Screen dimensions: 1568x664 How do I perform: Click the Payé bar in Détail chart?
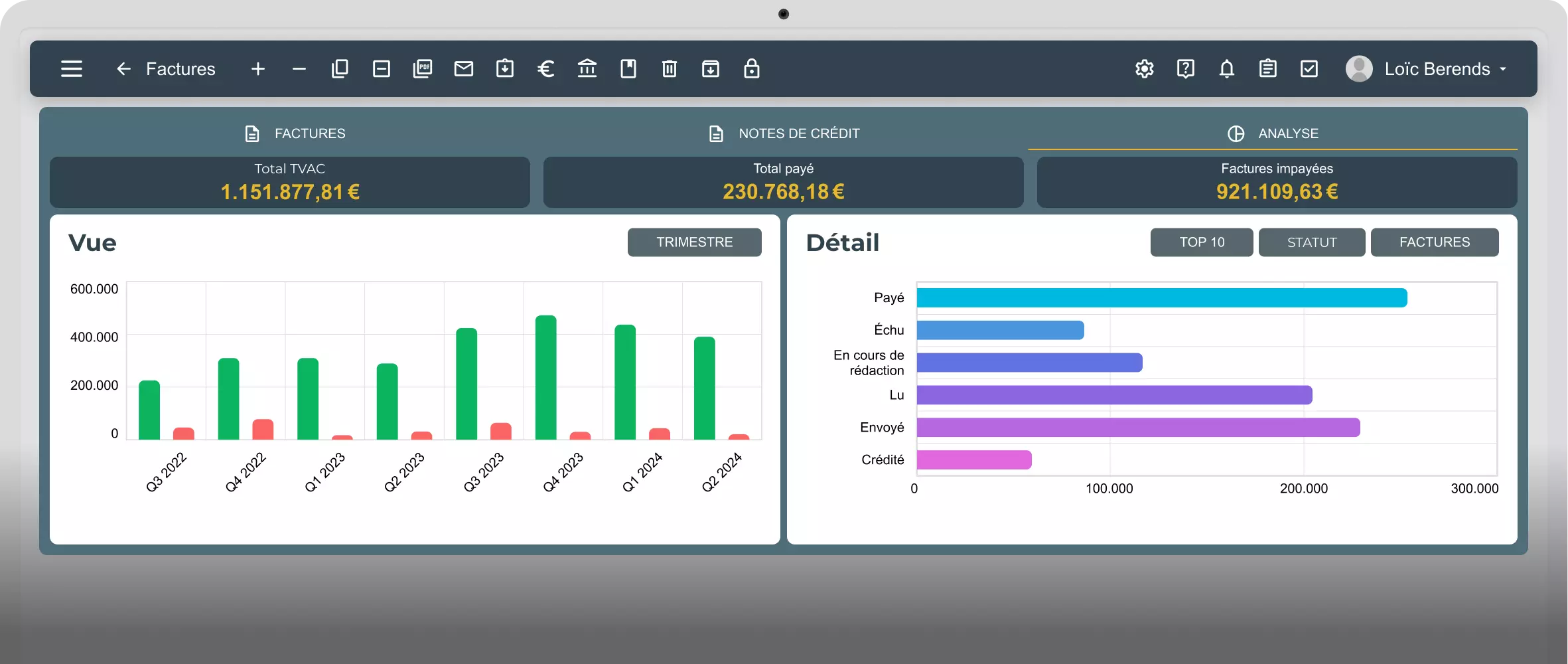click(1162, 297)
